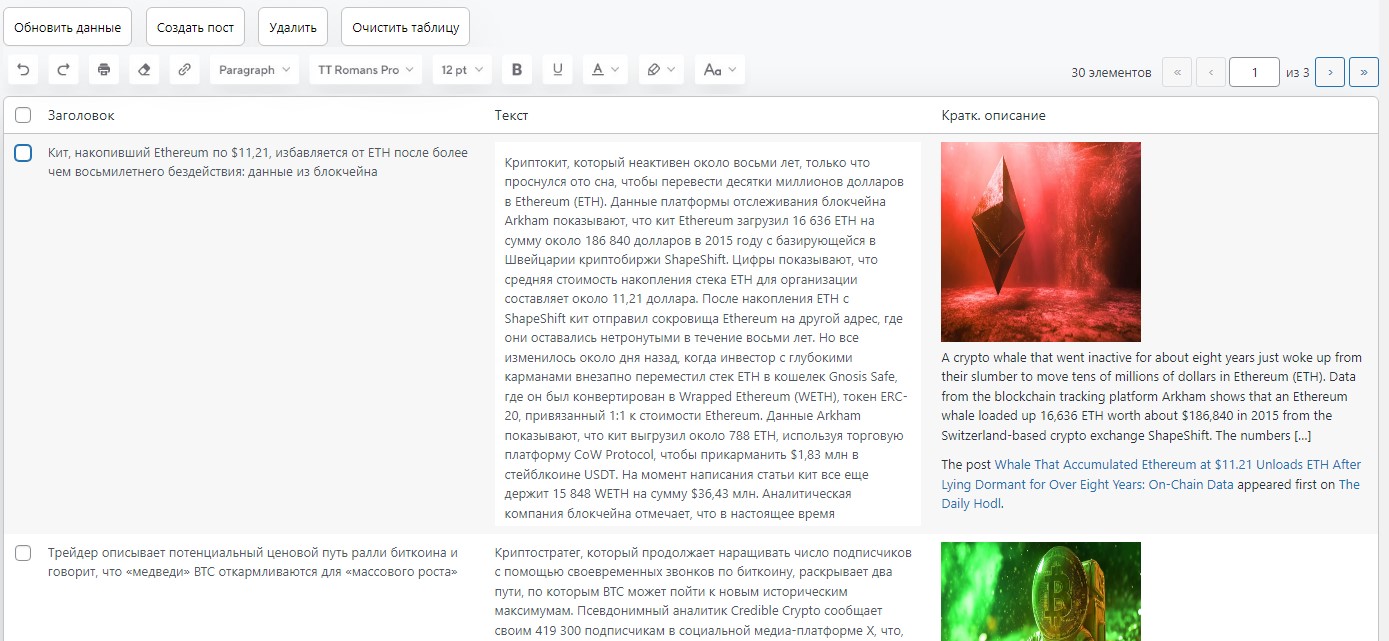Open the Whale That Accumulated Ethereum link
The width and height of the screenshot is (1389, 641).
1151,474
